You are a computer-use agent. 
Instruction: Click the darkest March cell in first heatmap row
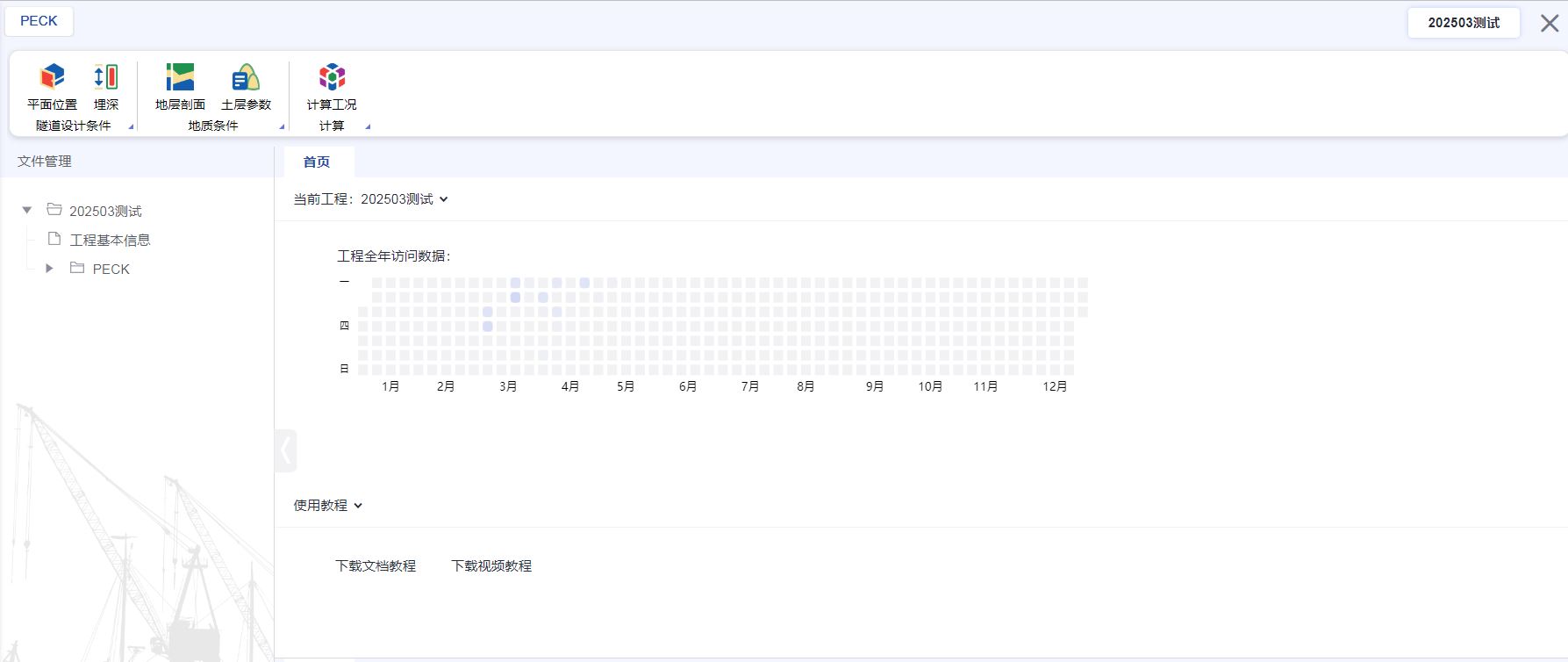[515, 283]
